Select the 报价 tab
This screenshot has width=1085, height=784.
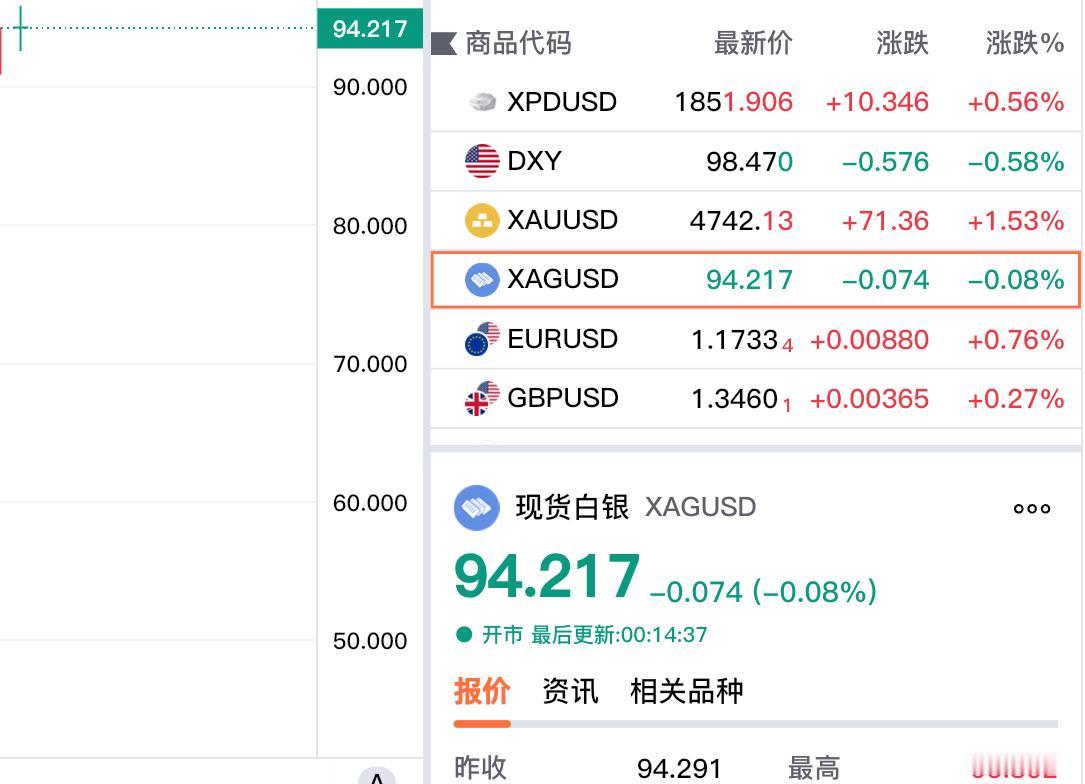point(481,690)
